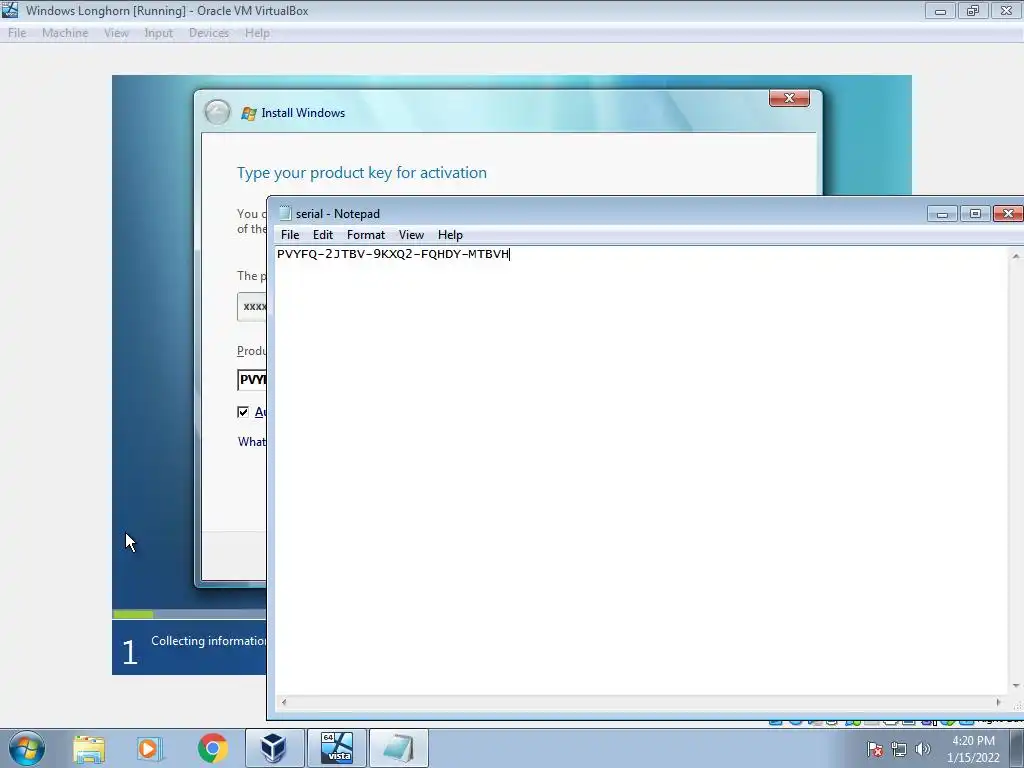
Task: Toggle the automatic activation checkbox in Install Windows
Action: coord(243,412)
